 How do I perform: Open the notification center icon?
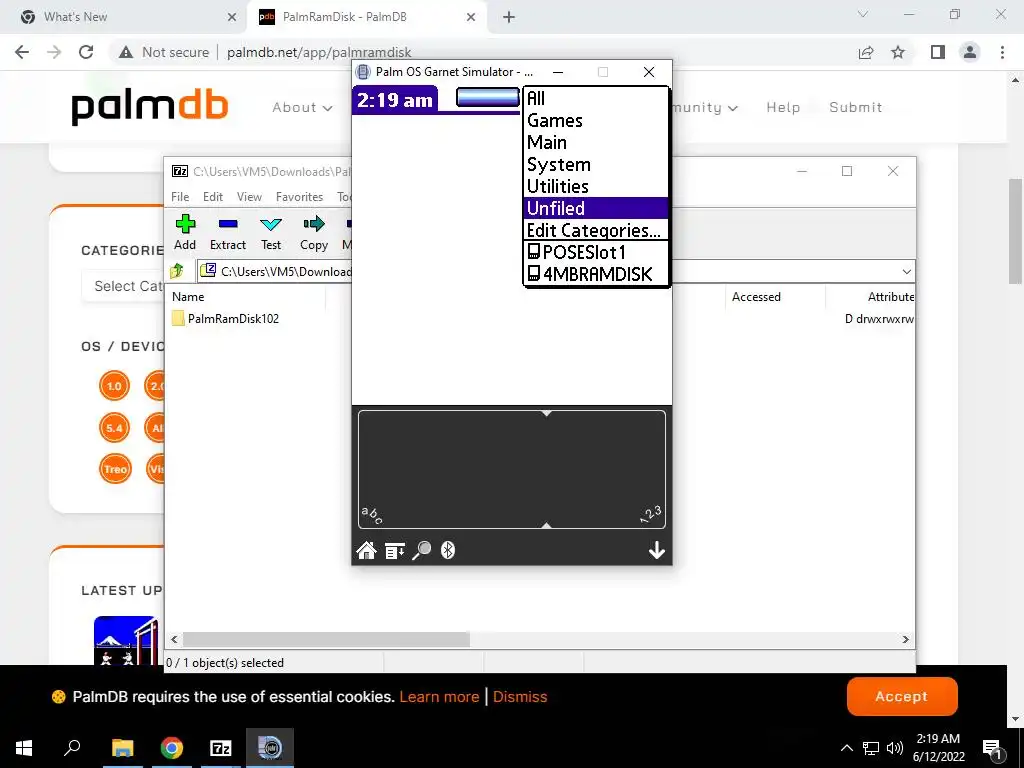click(x=992, y=748)
